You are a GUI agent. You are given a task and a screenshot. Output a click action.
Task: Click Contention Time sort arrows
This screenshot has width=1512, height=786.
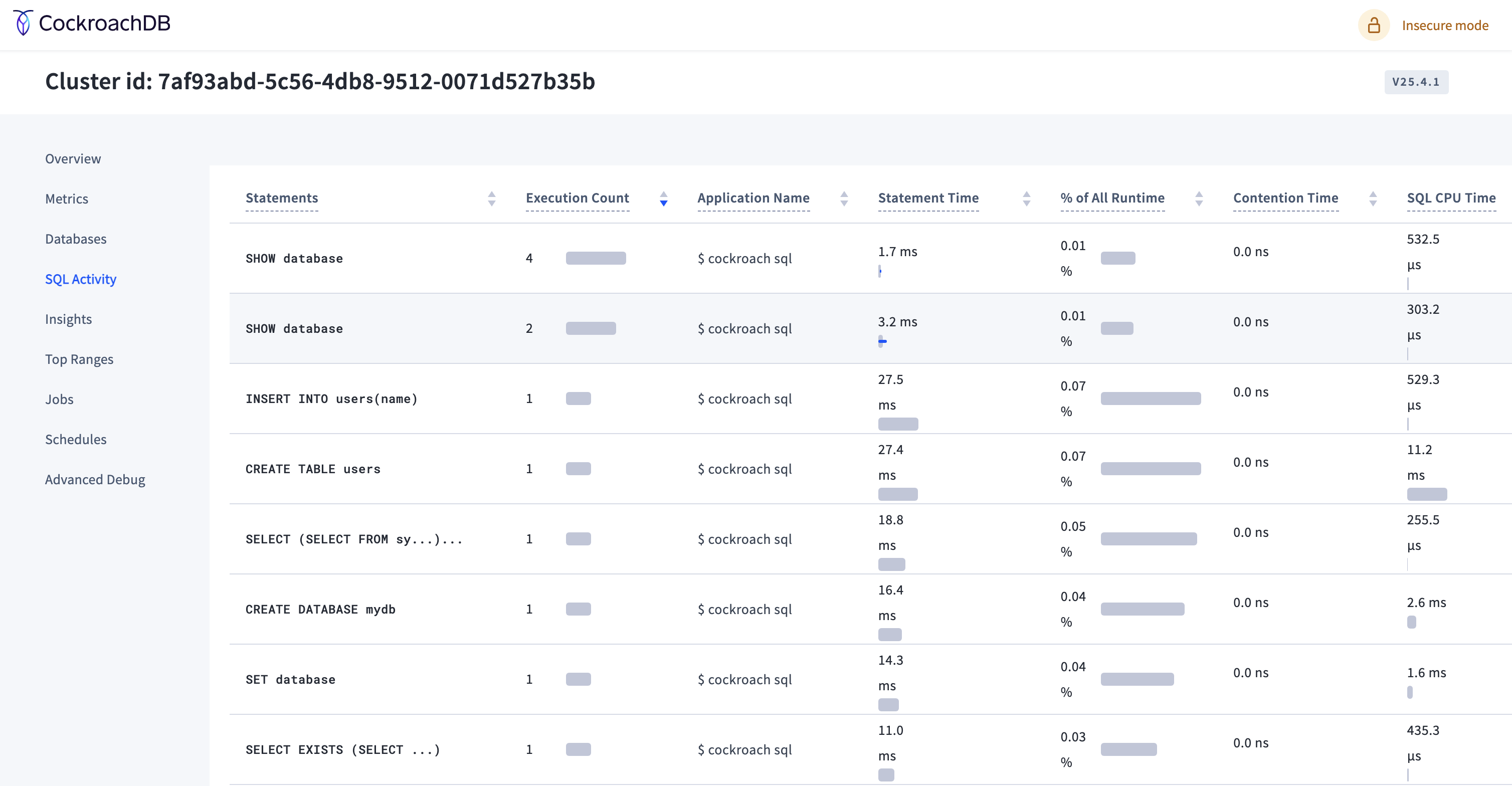point(1372,199)
